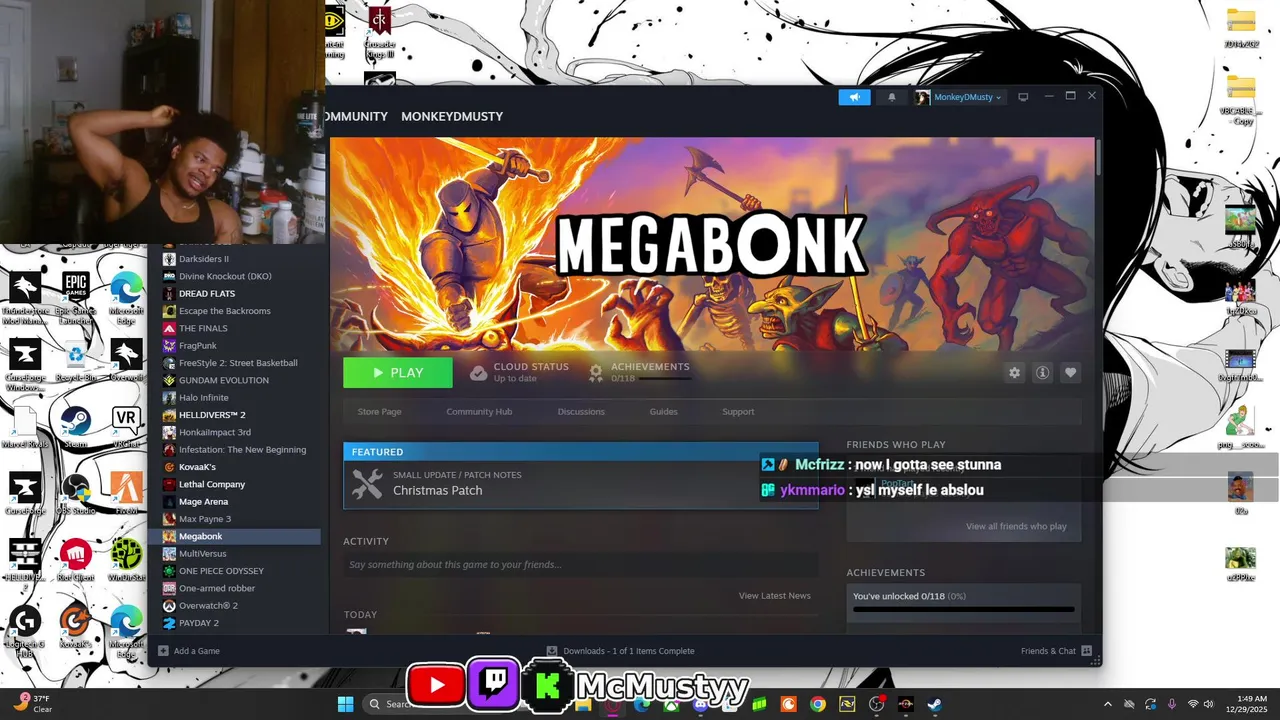Click Add a Game button

(189, 651)
